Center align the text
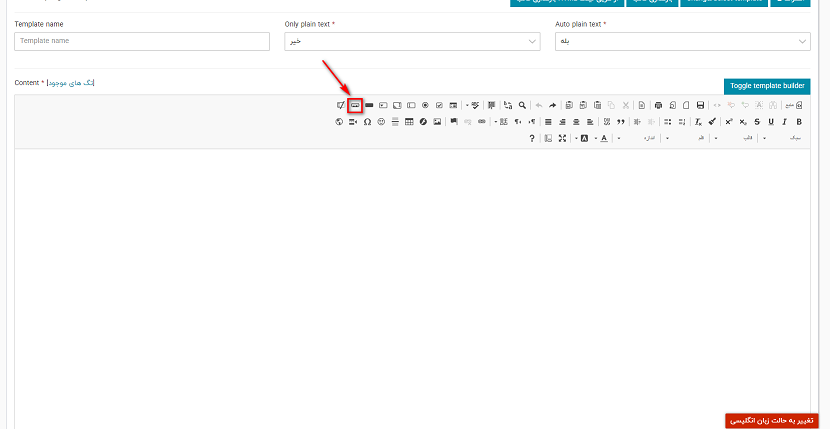Viewport: 830px width, 429px height. click(x=576, y=122)
